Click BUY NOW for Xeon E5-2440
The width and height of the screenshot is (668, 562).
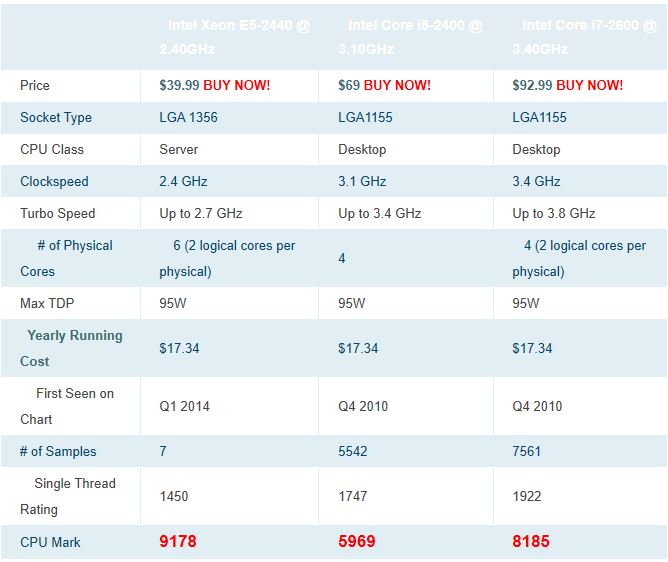[236, 86]
